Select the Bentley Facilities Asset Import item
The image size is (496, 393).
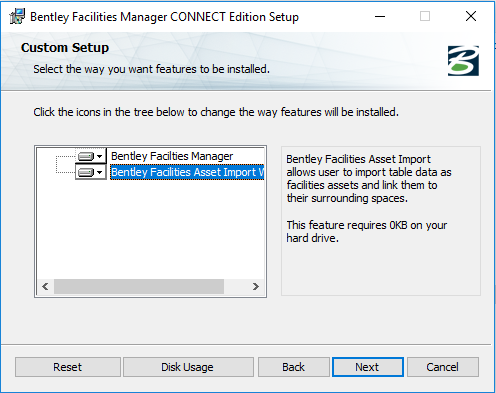click(187, 172)
